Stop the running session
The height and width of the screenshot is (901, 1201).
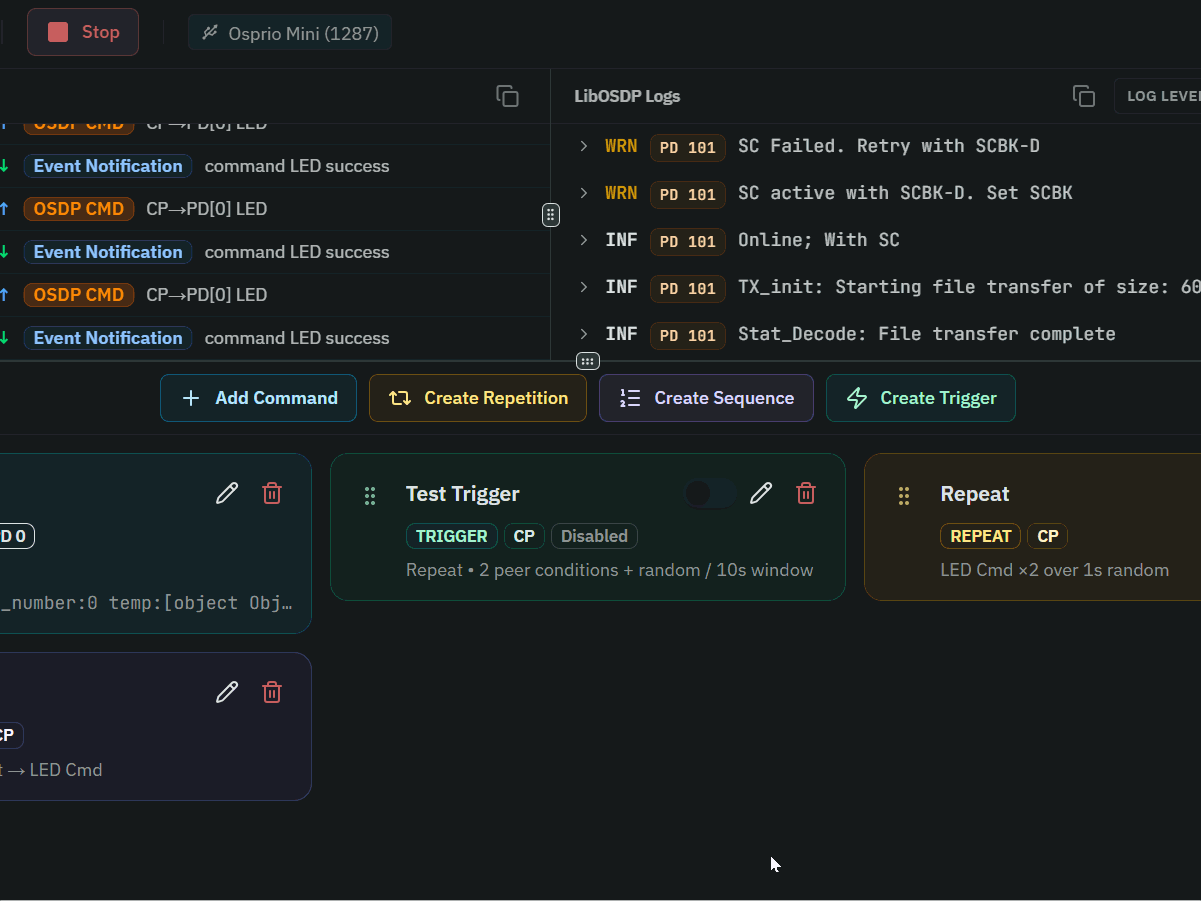click(83, 32)
